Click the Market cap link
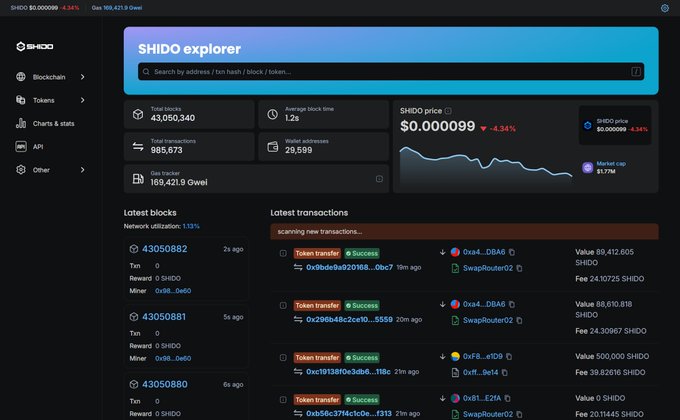 [x=611, y=164]
